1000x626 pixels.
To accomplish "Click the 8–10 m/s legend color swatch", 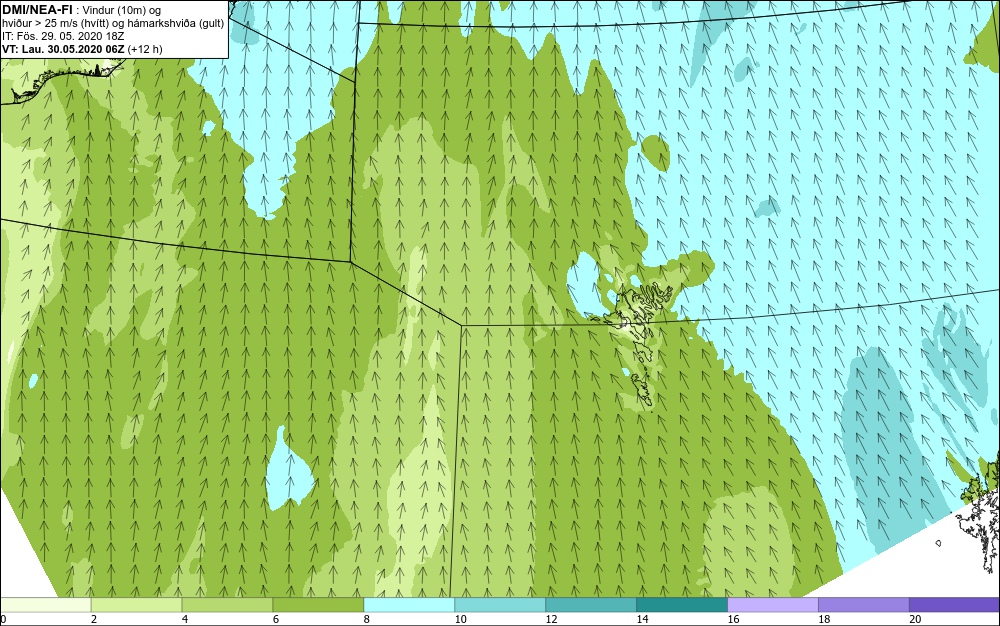I will [x=409, y=605].
